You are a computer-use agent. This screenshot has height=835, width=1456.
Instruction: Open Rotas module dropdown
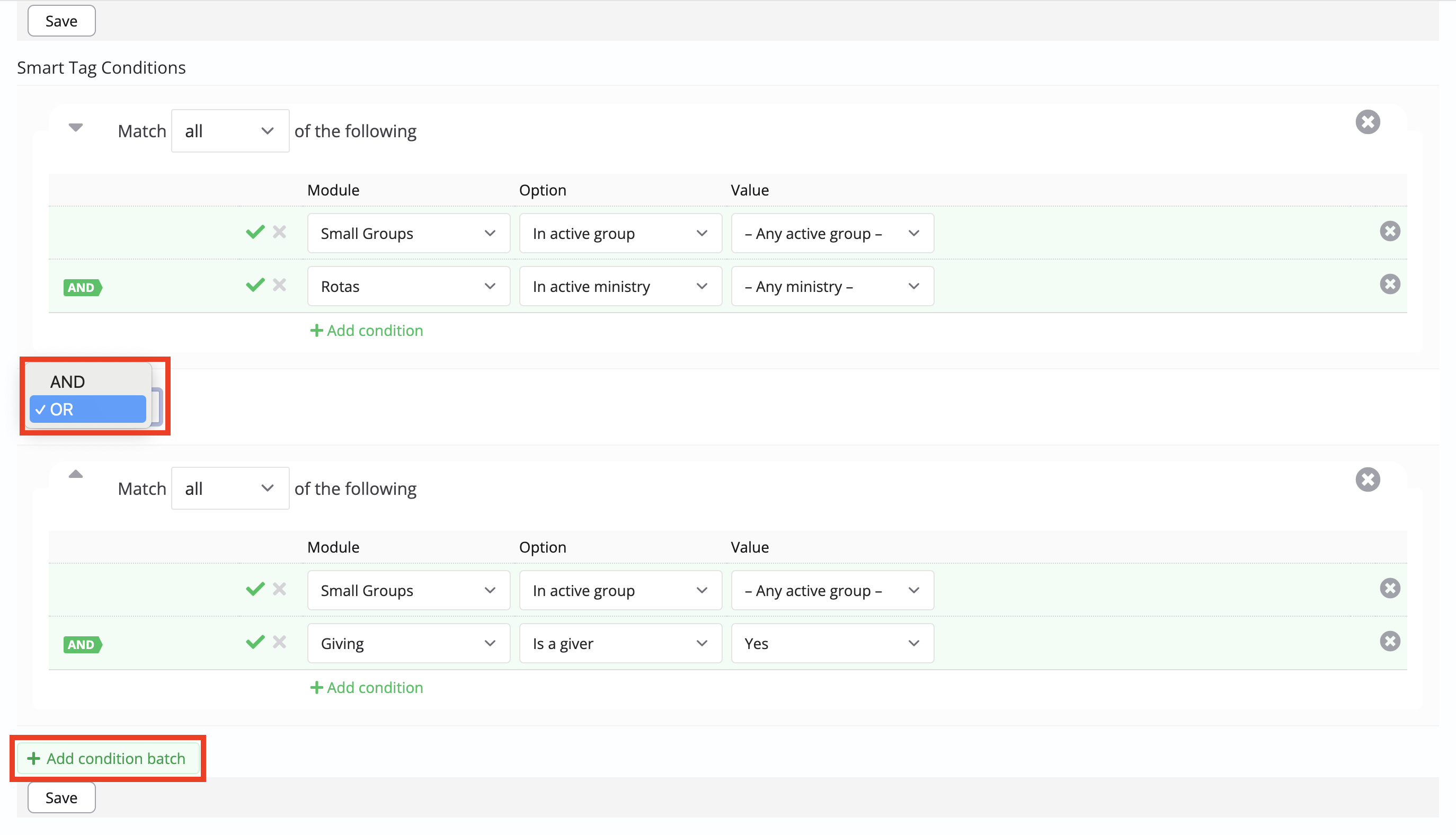pyautogui.click(x=409, y=286)
